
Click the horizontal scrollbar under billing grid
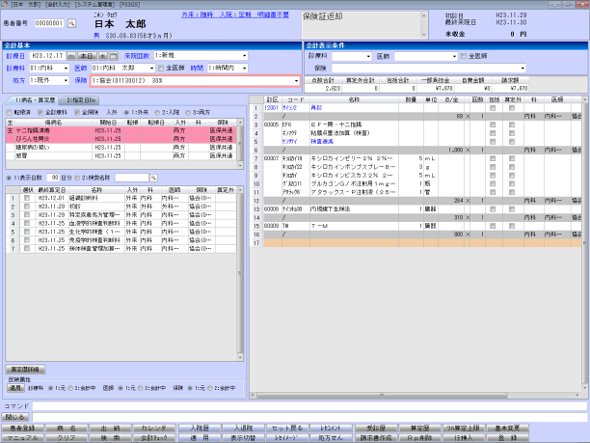[416, 395]
